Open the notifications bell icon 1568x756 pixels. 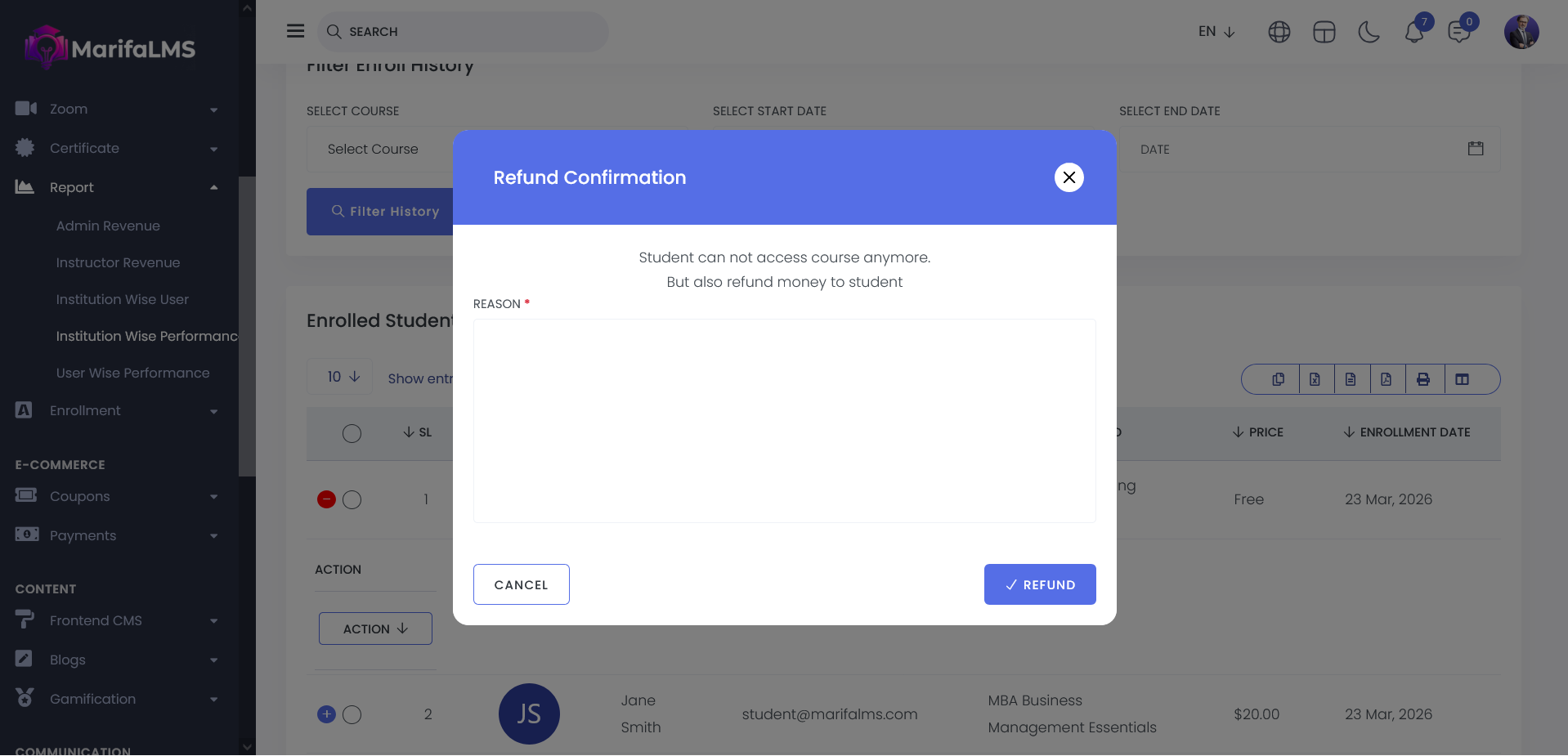[1414, 33]
